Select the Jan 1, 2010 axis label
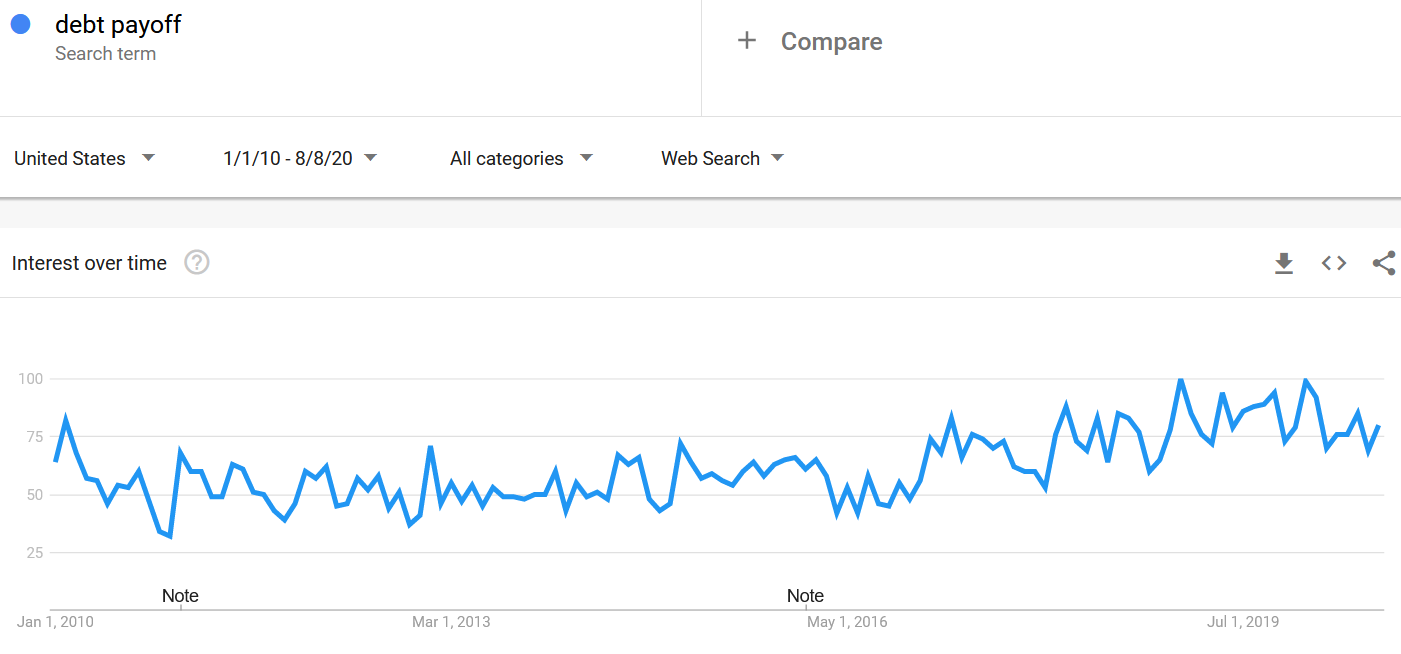Image resolution: width=1401 pixels, height=654 pixels. (x=55, y=622)
